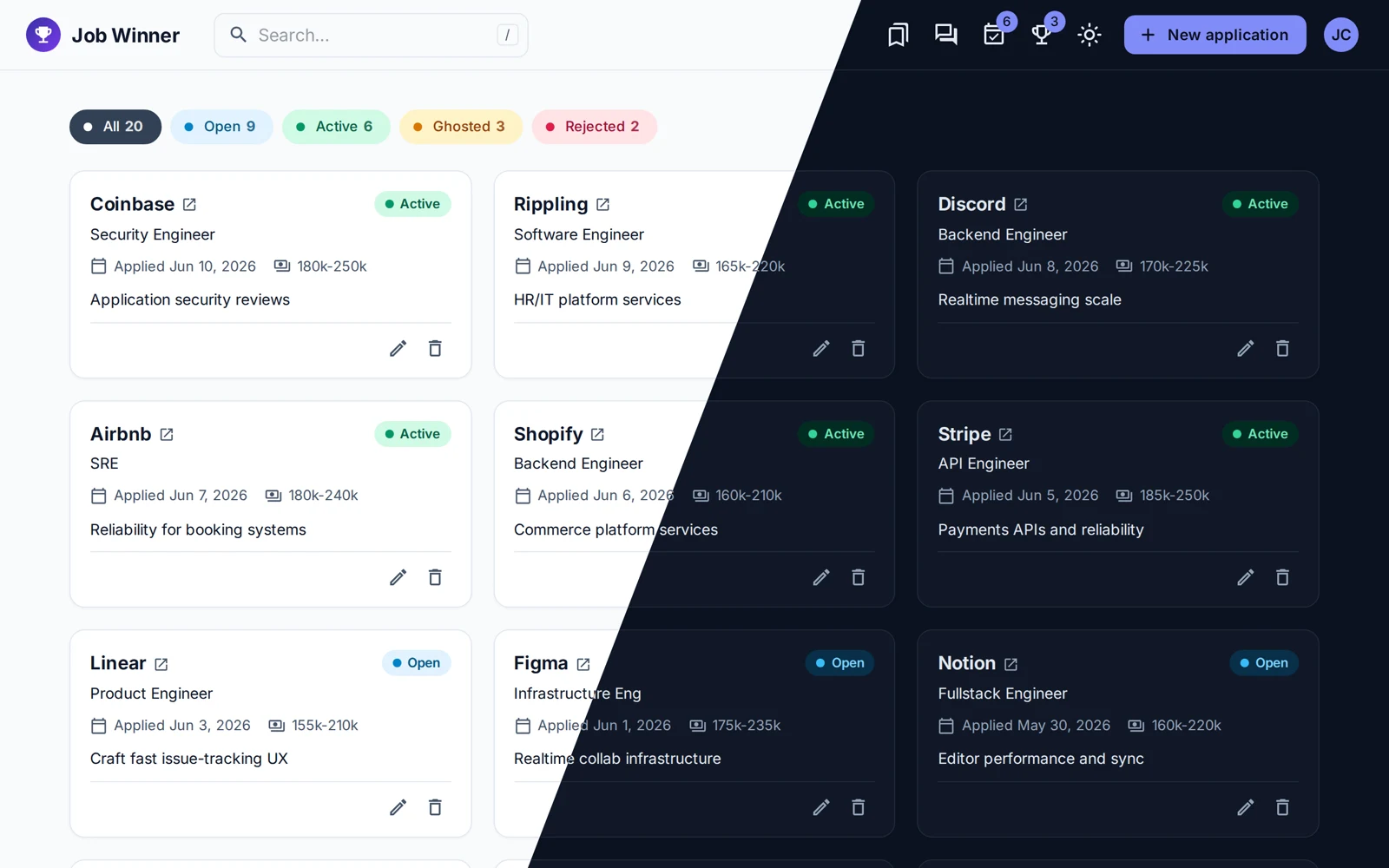Open Shopify external link icon
The image size is (1389, 868).
point(597,435)
